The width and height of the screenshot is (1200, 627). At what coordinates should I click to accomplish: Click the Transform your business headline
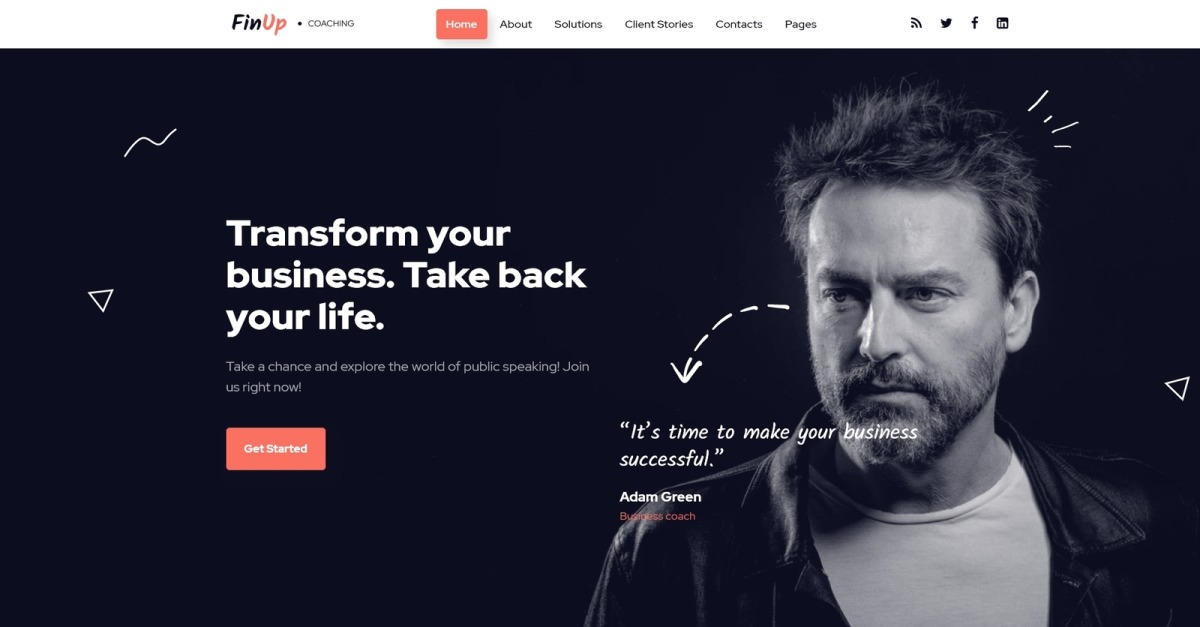[x=406, y=275]
